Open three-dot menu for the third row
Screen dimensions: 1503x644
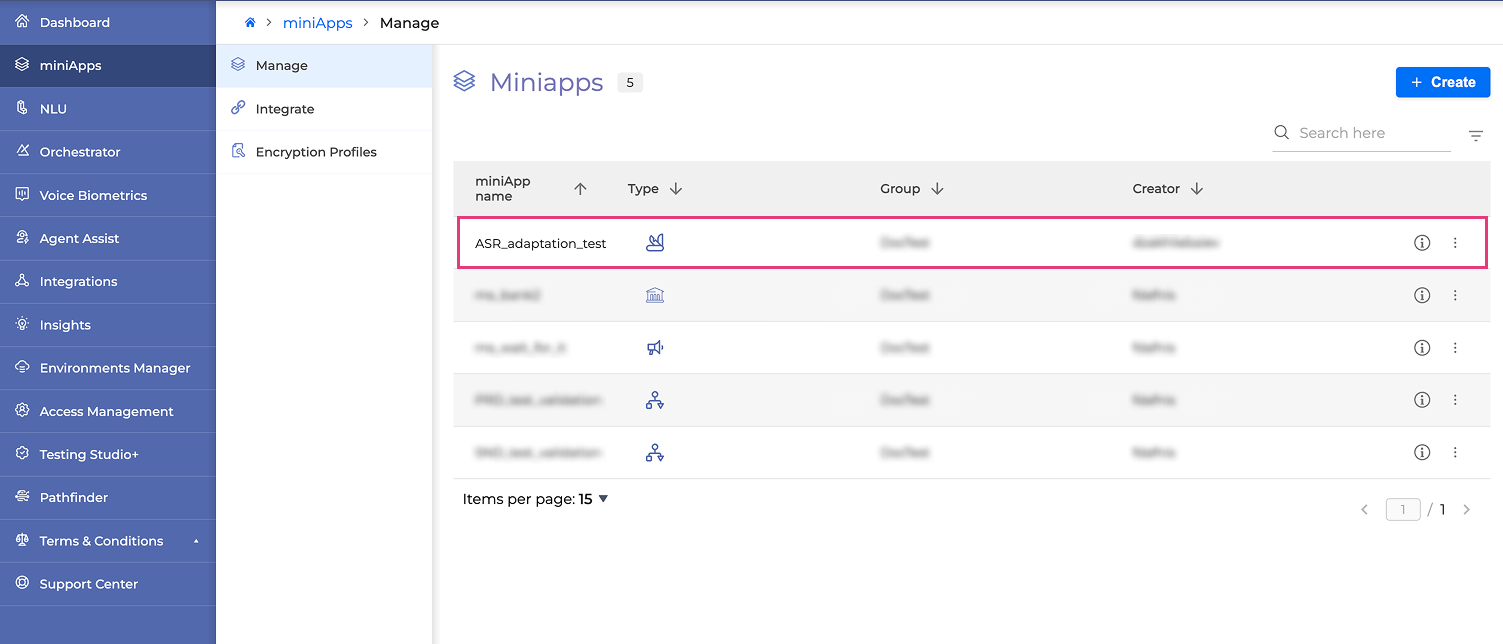[x=1455, y=348]
